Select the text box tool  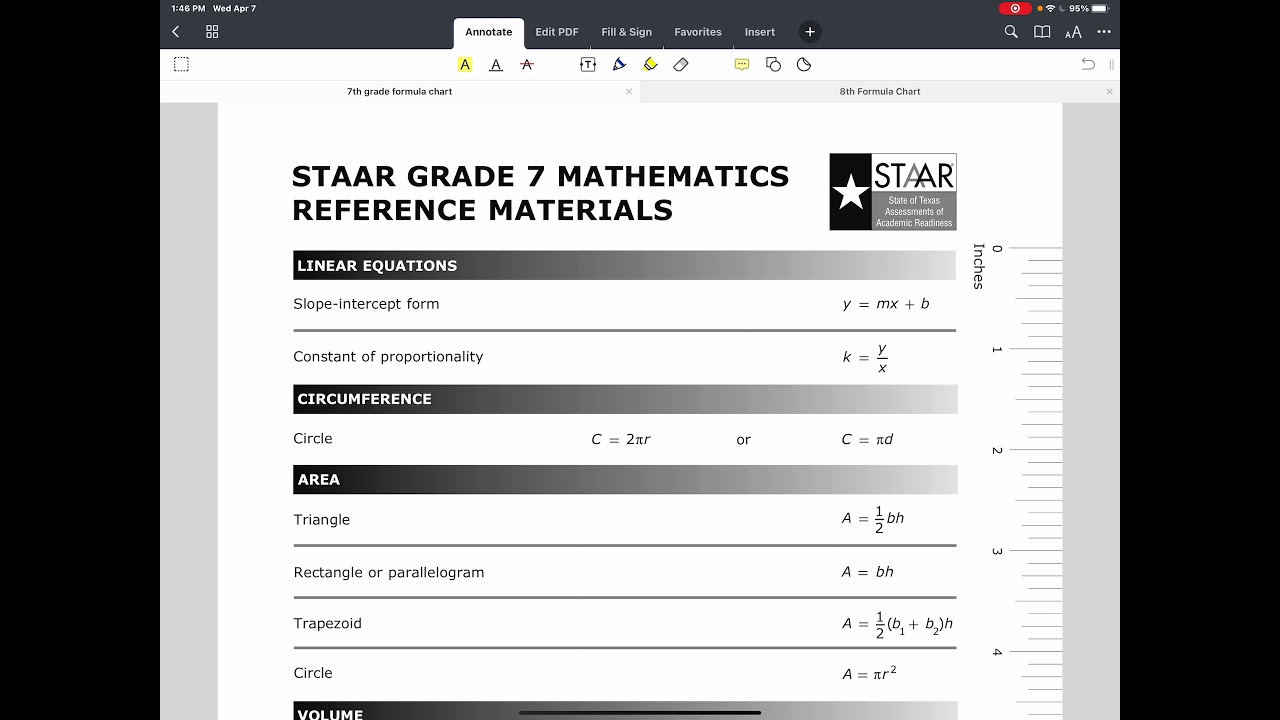click(x=588, y=64)
